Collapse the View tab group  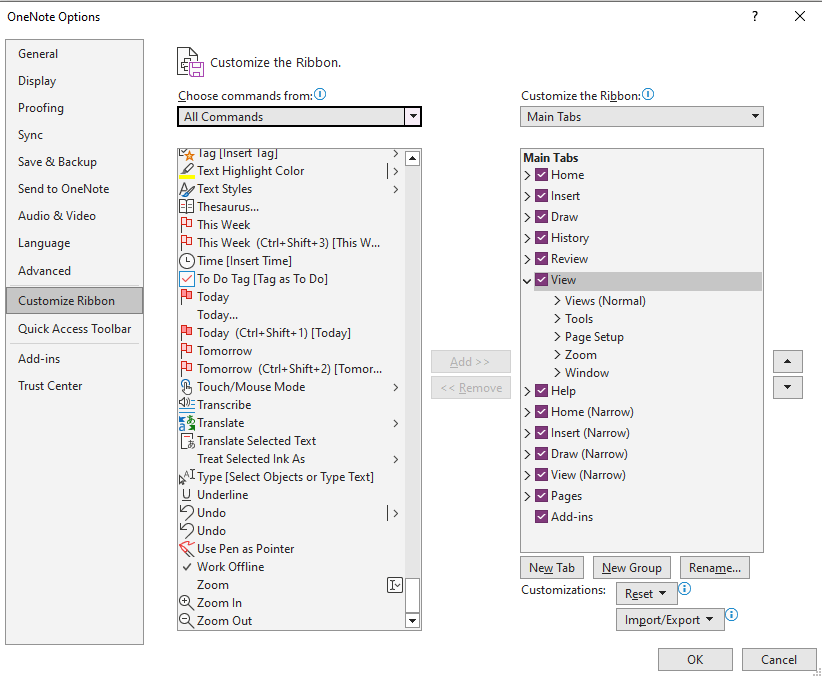tap(527, 279)
